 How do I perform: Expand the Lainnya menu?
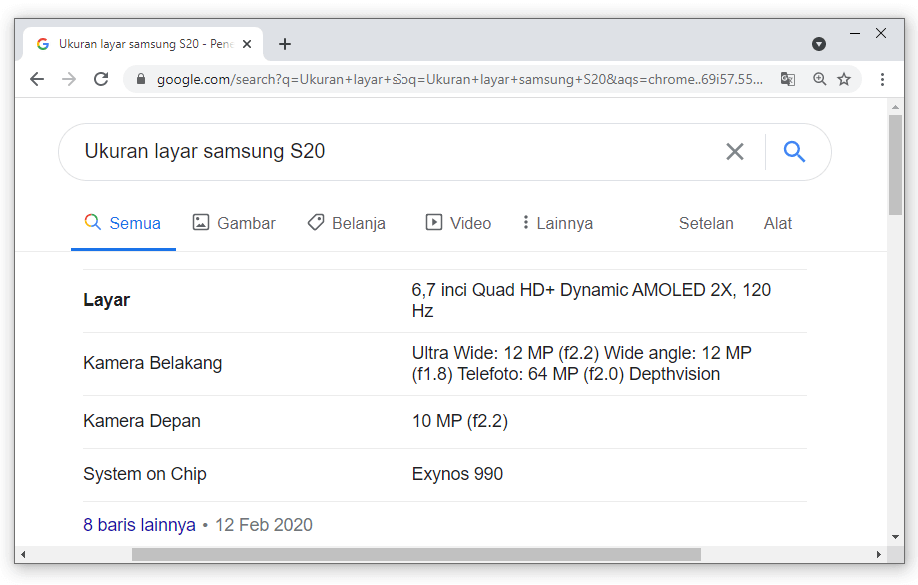557,223
